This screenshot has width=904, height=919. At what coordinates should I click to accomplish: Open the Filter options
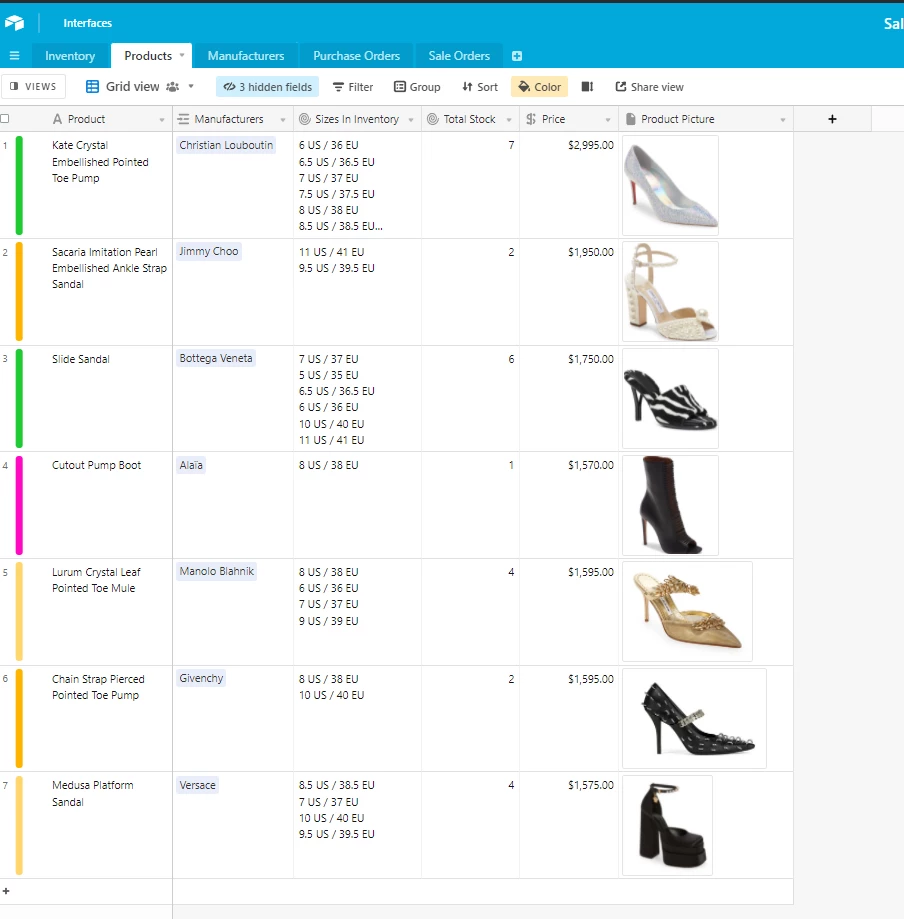(353, 87)
